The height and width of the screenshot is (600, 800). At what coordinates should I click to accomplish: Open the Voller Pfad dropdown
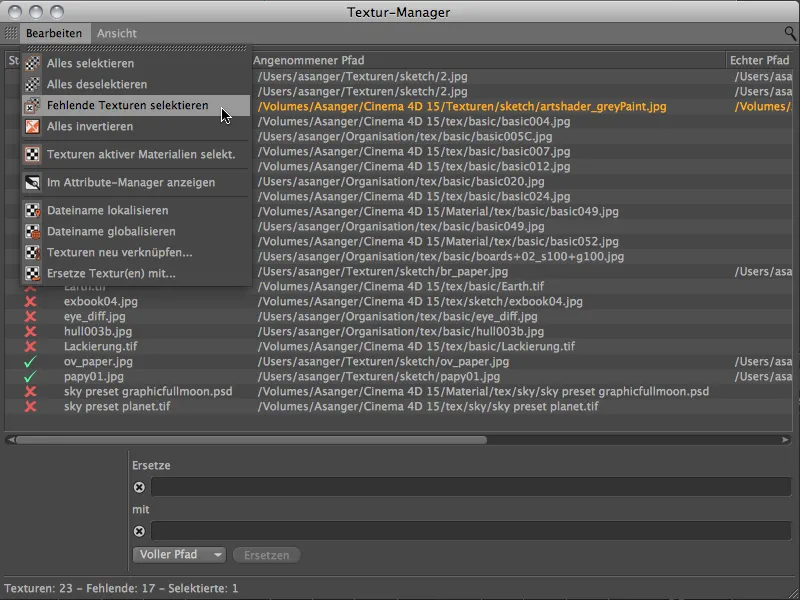click(x=179, y=555)
